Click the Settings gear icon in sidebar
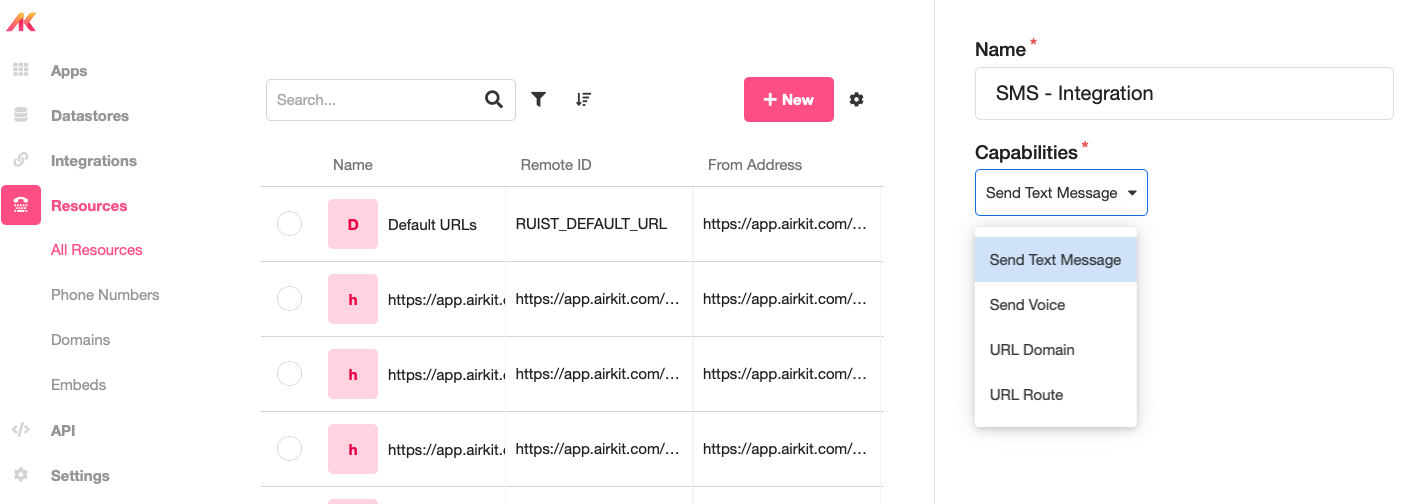Image resolution: width=1418 pixels, height=504 pixels. (20, 475)
